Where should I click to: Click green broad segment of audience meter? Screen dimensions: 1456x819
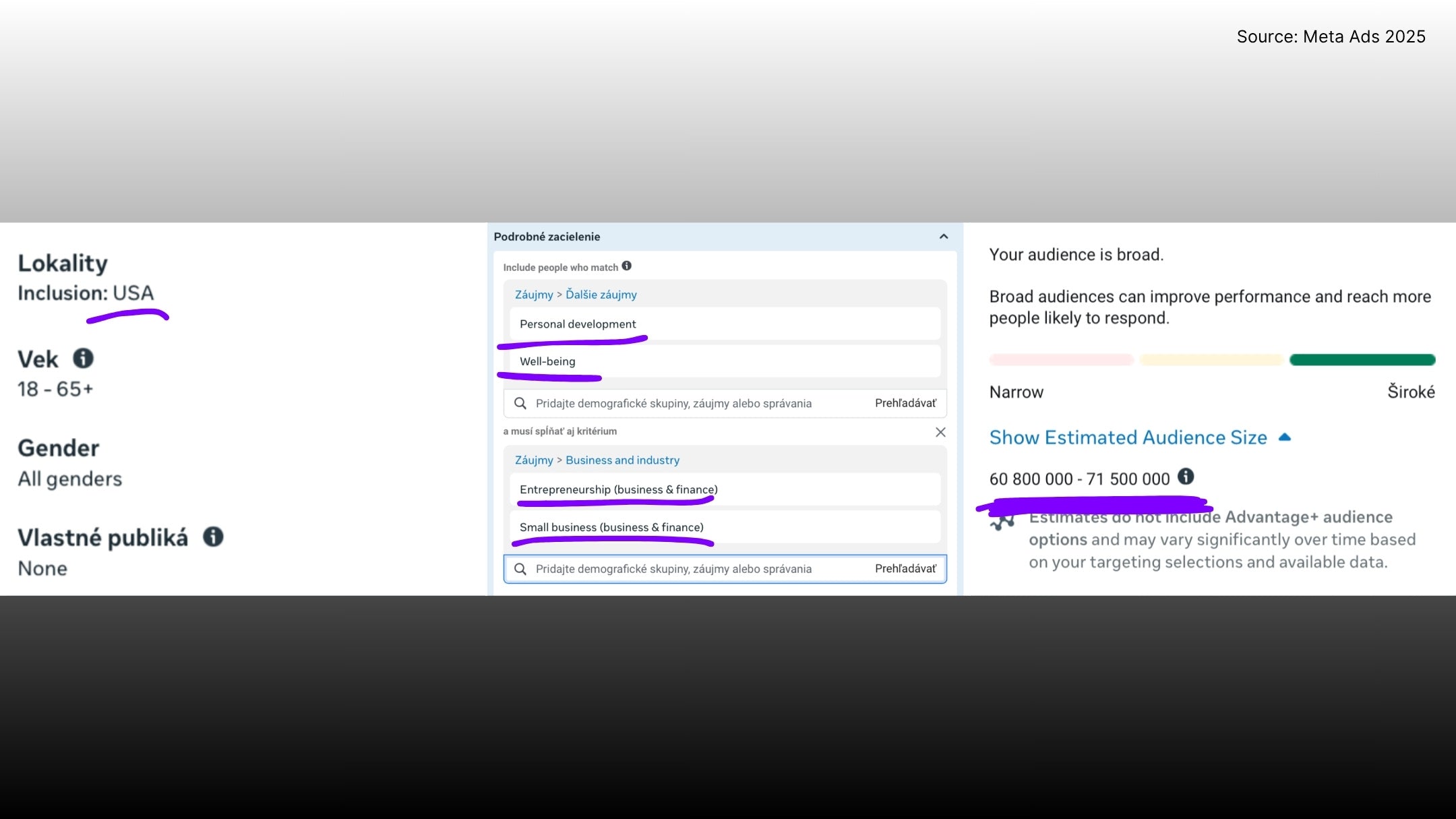click(x=1362, y=360)
